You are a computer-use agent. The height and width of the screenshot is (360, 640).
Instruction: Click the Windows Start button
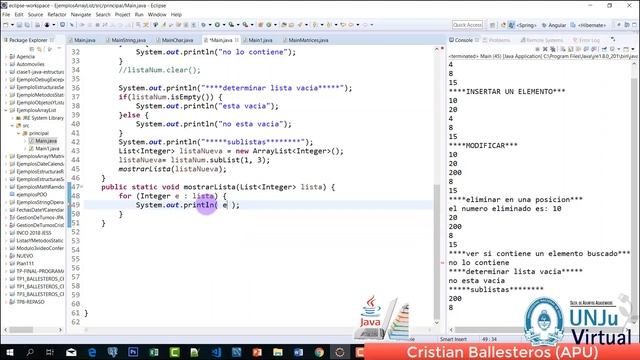tap(9, 352)
